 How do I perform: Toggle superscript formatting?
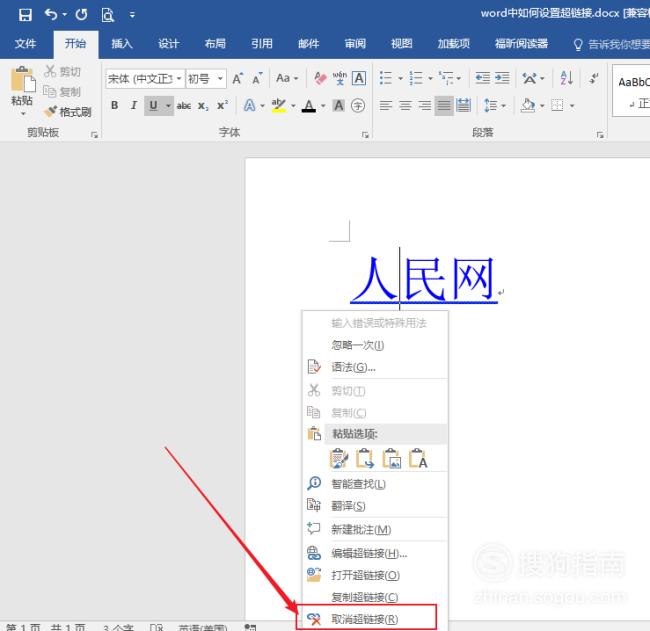[x=223, y=105]
